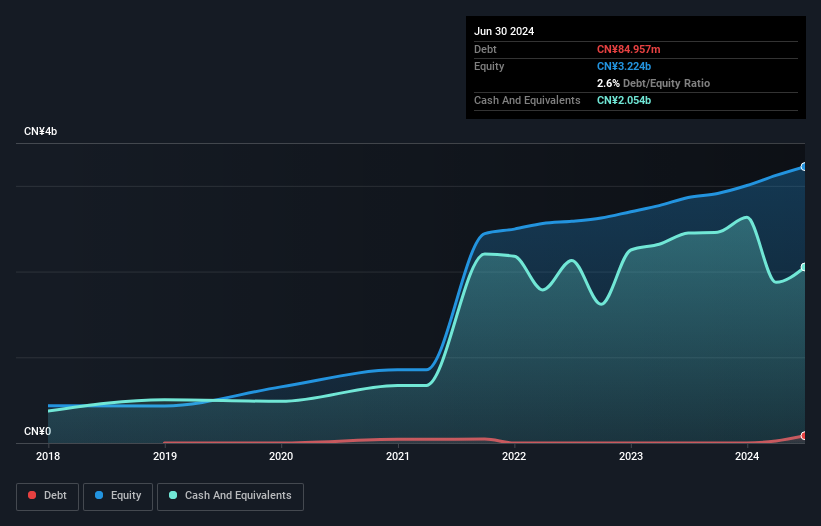The width and height of the screenshot is (821, 526).
Task: Toggle the Debt series legend button
Action: point(48,496)
